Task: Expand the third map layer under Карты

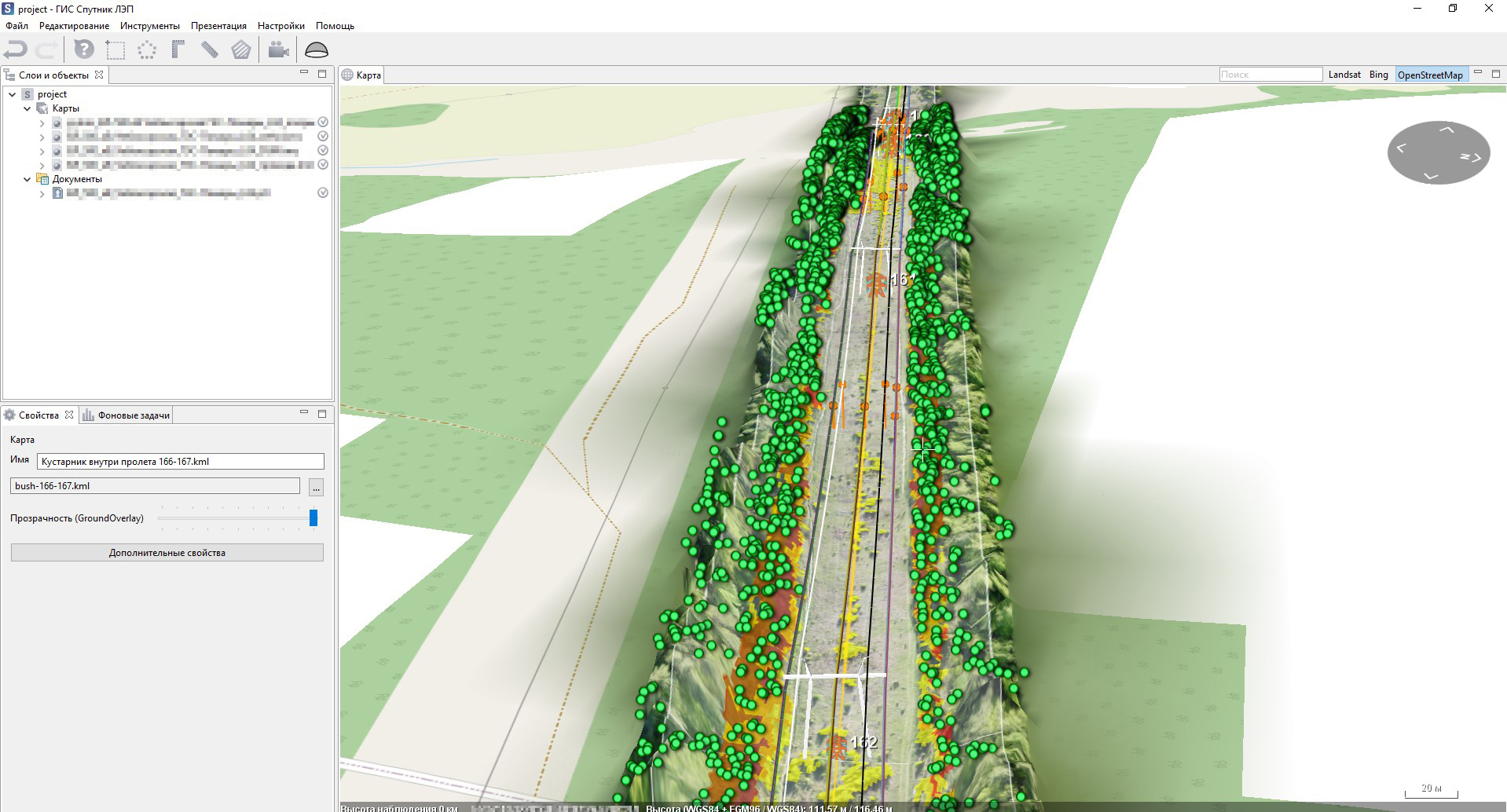Action: (42, 151)
